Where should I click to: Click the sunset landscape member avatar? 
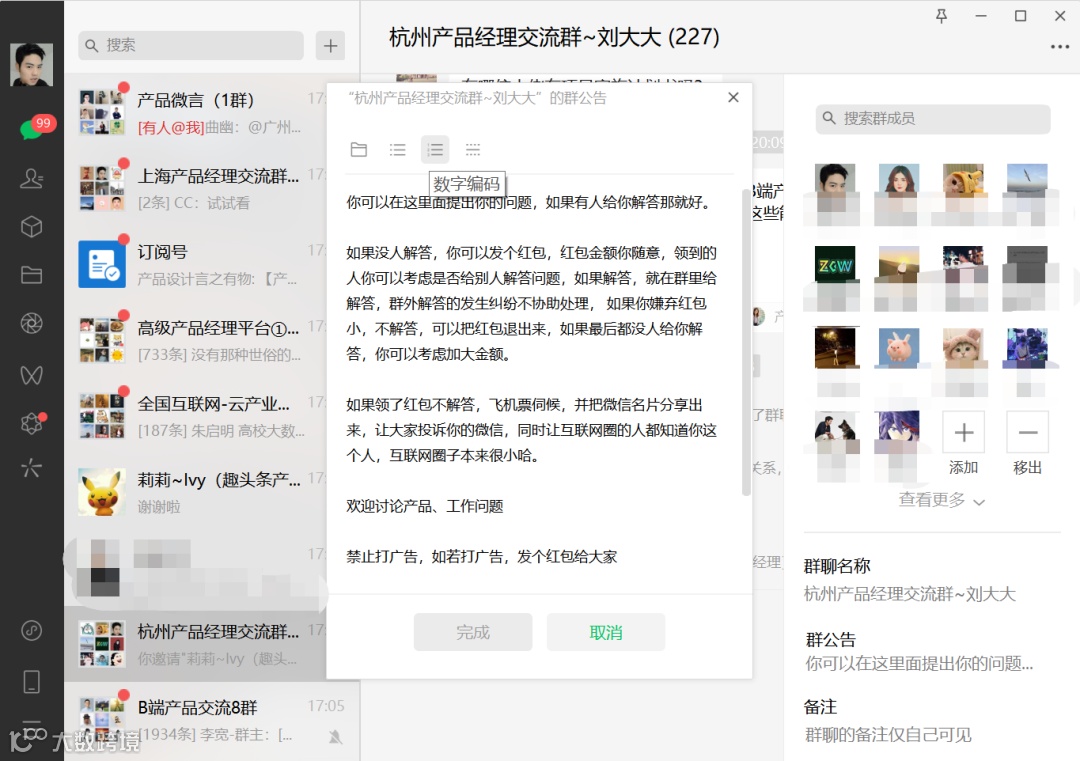coord(899,267)
